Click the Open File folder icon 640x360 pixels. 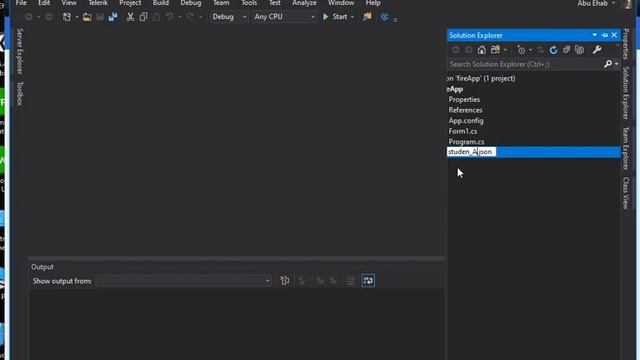coord(87,17)
